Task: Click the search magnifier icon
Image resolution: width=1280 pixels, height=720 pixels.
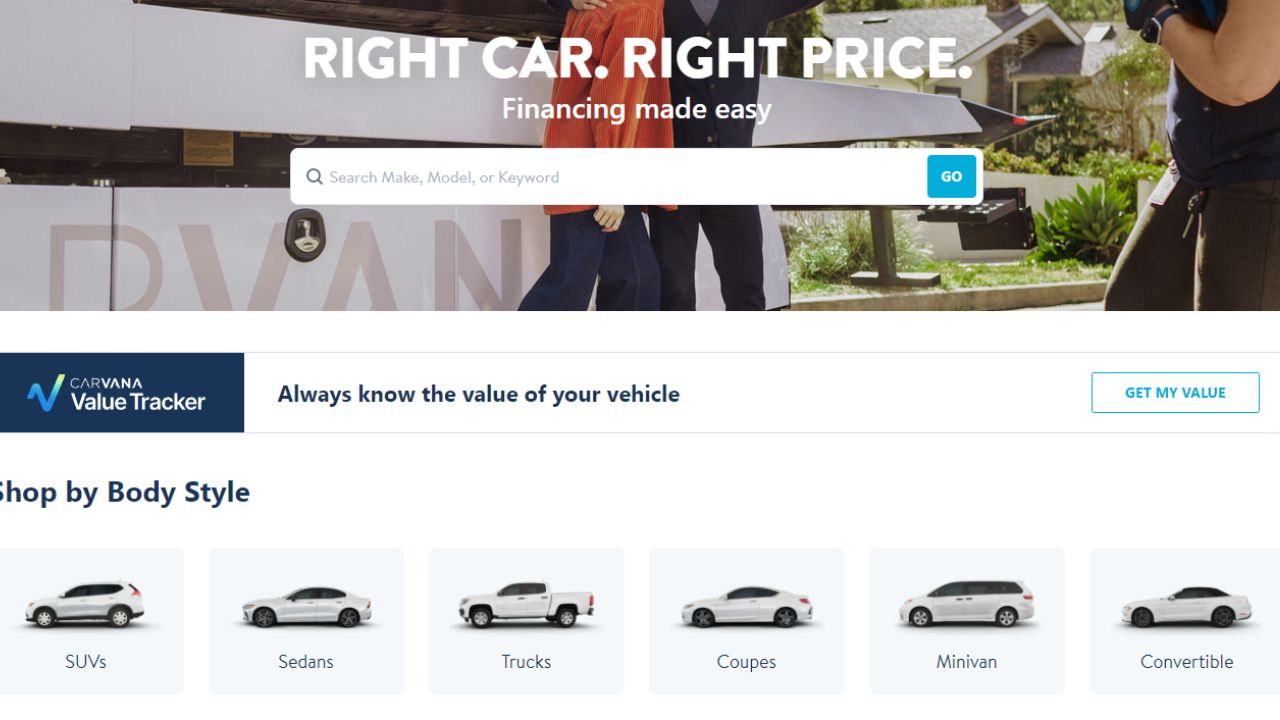Action: click(x=314, y=177)
